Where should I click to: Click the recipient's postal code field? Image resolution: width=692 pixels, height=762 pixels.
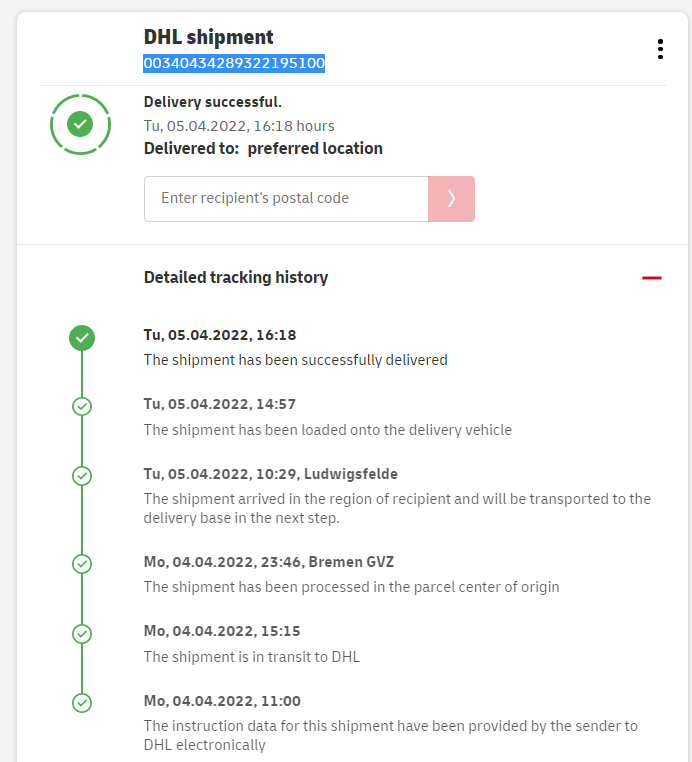tap(286, 199)
